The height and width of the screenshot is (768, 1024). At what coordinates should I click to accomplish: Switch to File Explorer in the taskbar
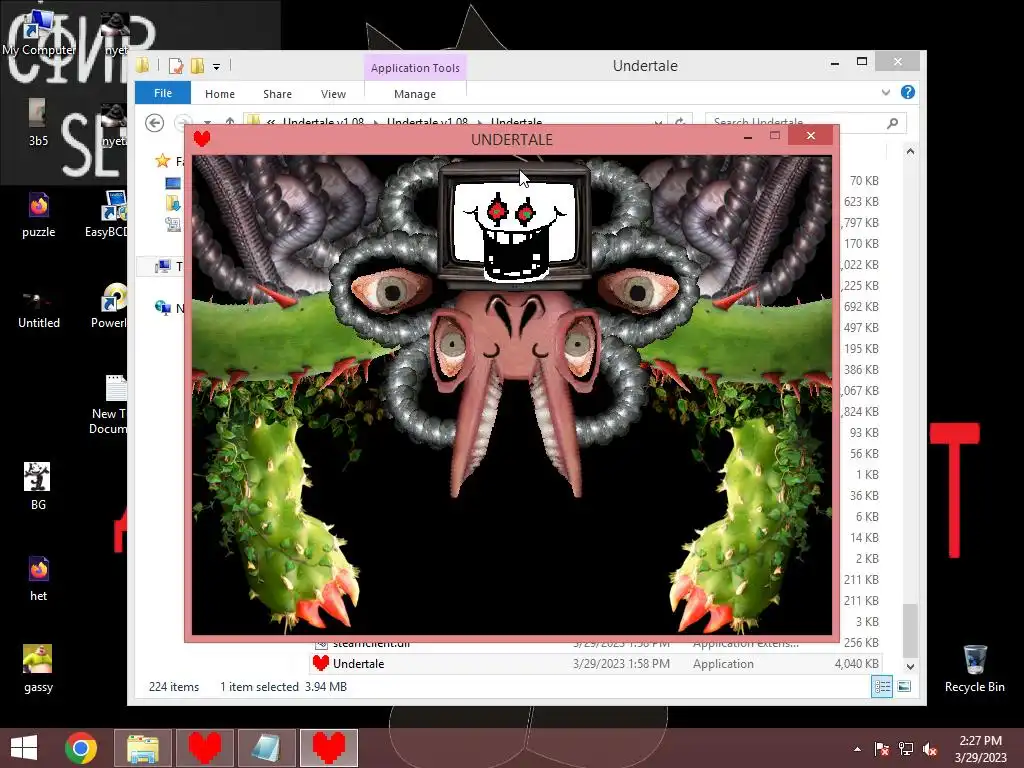point(143,748)
